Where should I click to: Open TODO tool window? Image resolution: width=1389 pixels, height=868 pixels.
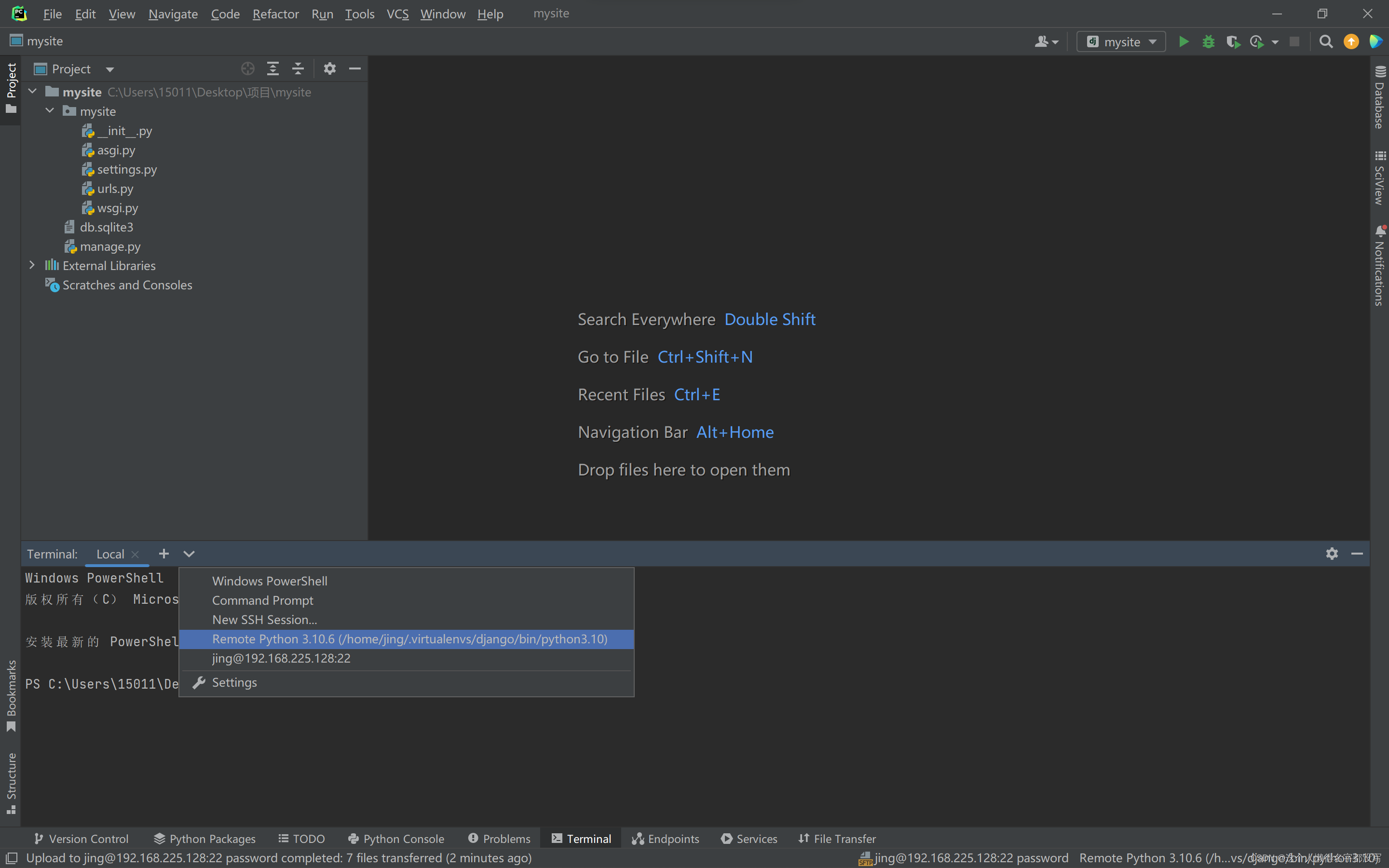point(301,838)
